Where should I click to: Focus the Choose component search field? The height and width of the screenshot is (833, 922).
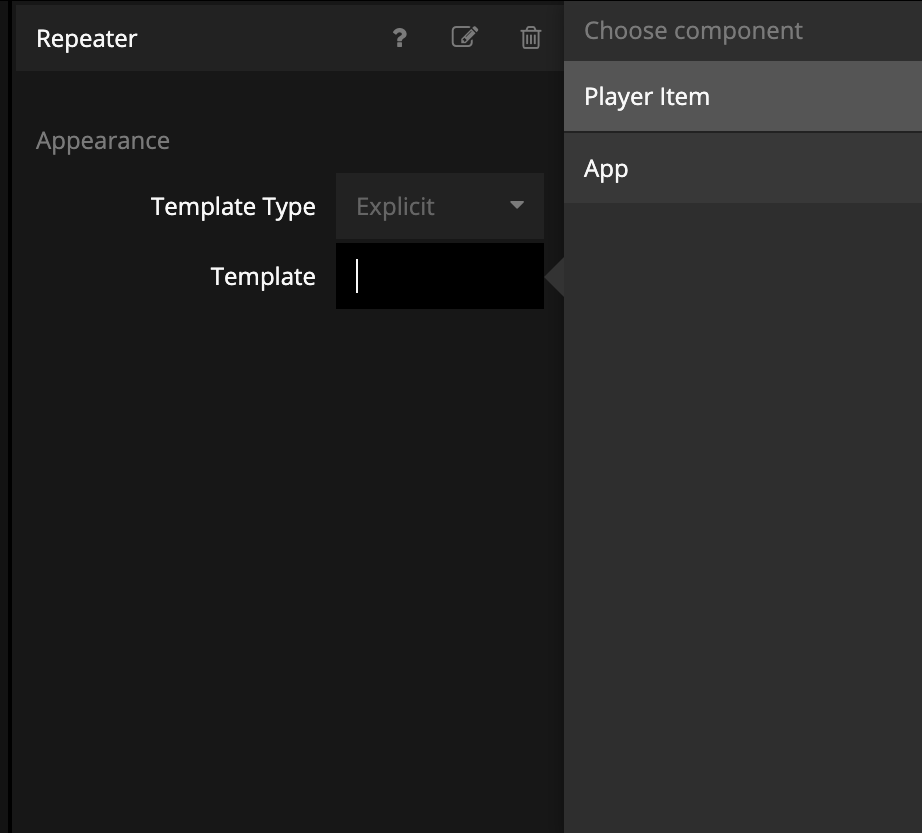pos(742,31)
